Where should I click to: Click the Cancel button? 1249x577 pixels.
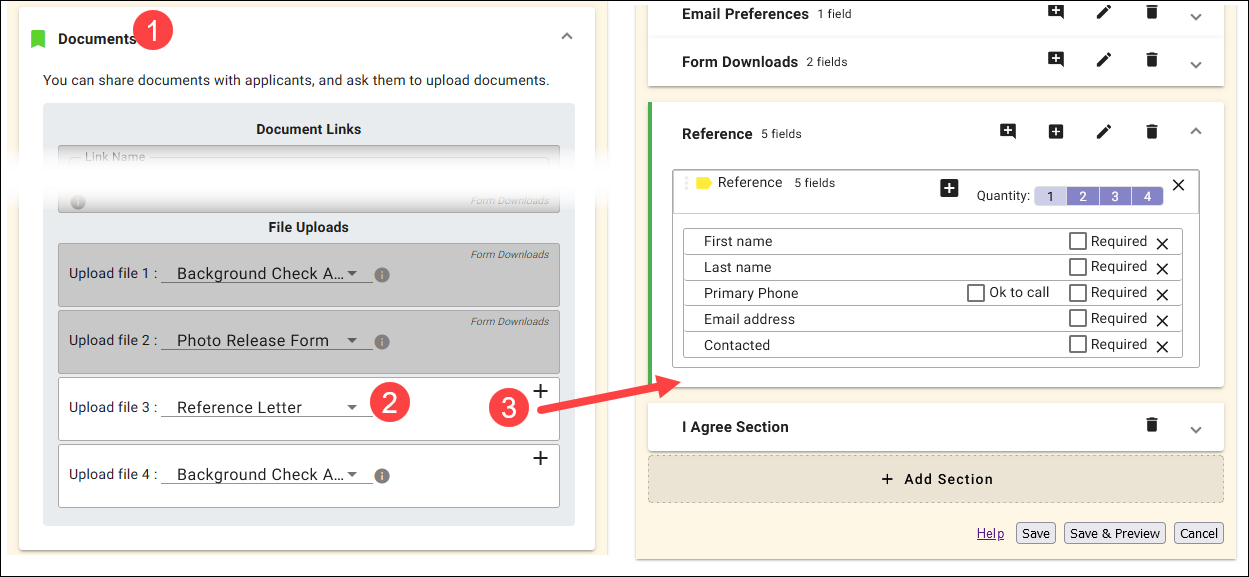point(1198,533)
